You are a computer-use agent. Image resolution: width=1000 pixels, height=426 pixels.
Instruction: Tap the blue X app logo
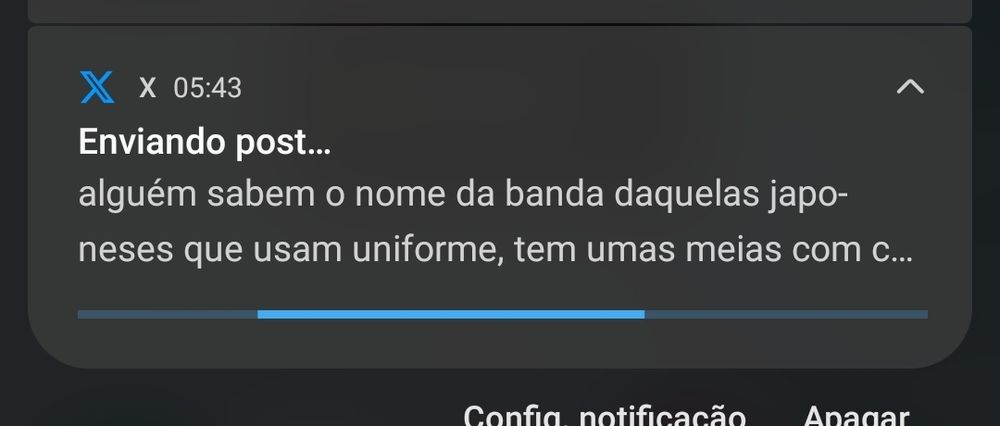tap(97, 87)
